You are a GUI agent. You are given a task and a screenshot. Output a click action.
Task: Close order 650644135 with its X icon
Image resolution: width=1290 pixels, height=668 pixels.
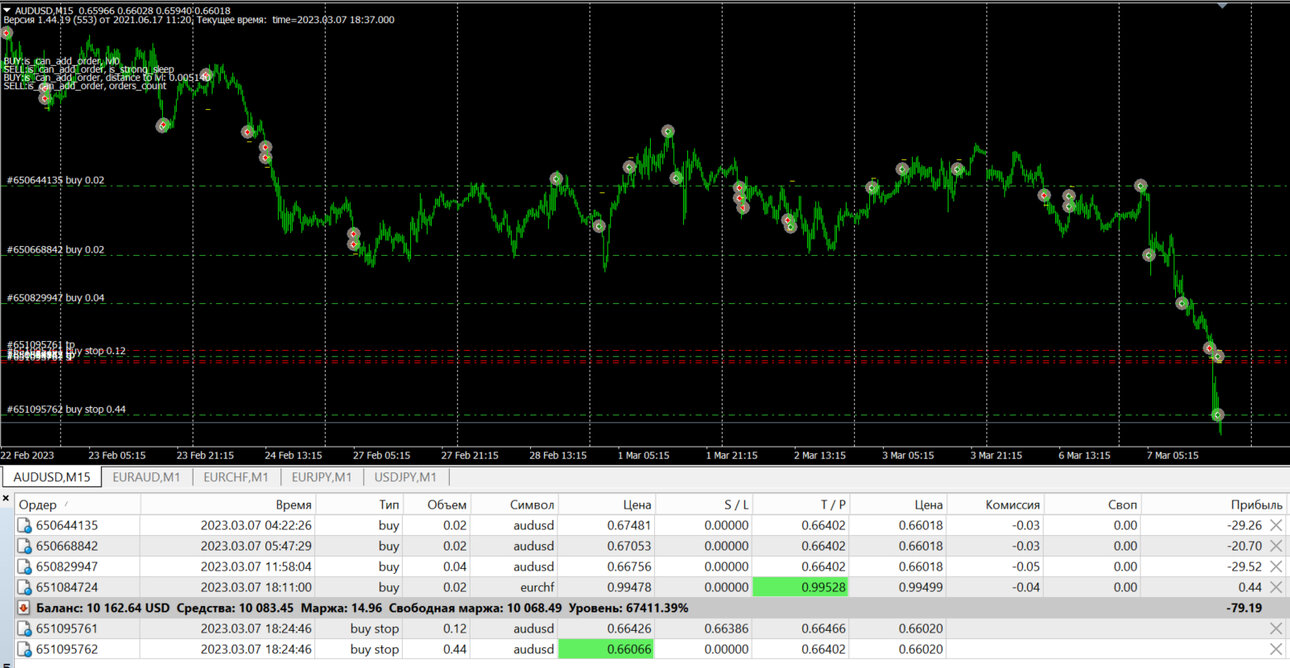tap(1276, 525)
